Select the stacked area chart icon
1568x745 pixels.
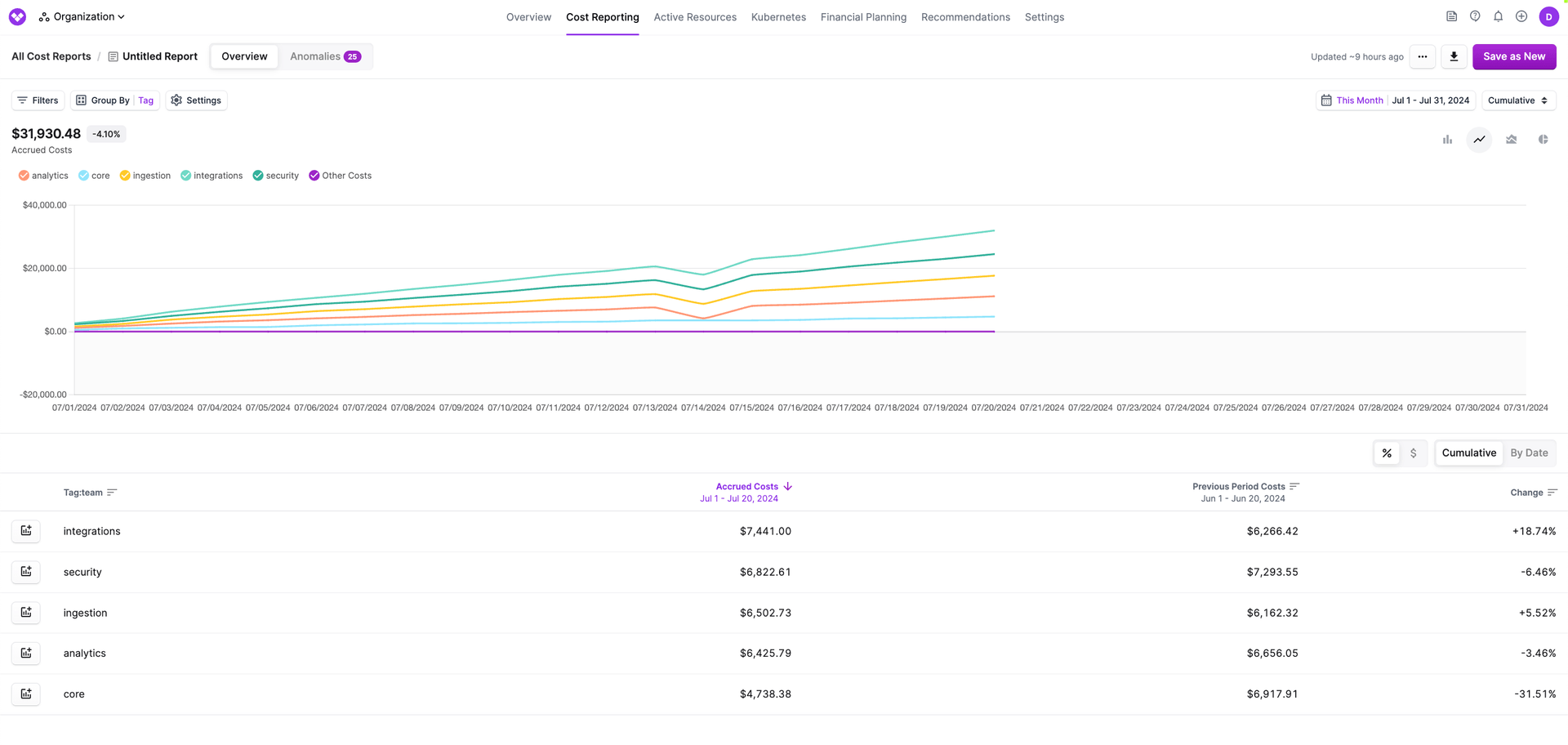[1511, 140]
